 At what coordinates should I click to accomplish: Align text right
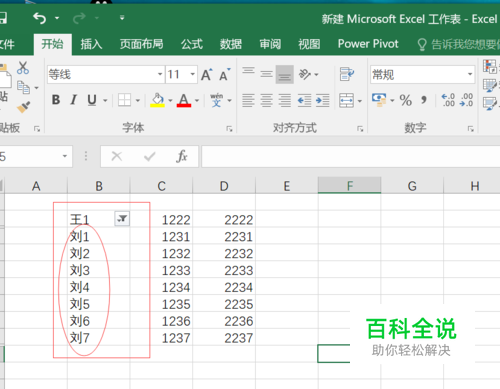coord(284,100)
